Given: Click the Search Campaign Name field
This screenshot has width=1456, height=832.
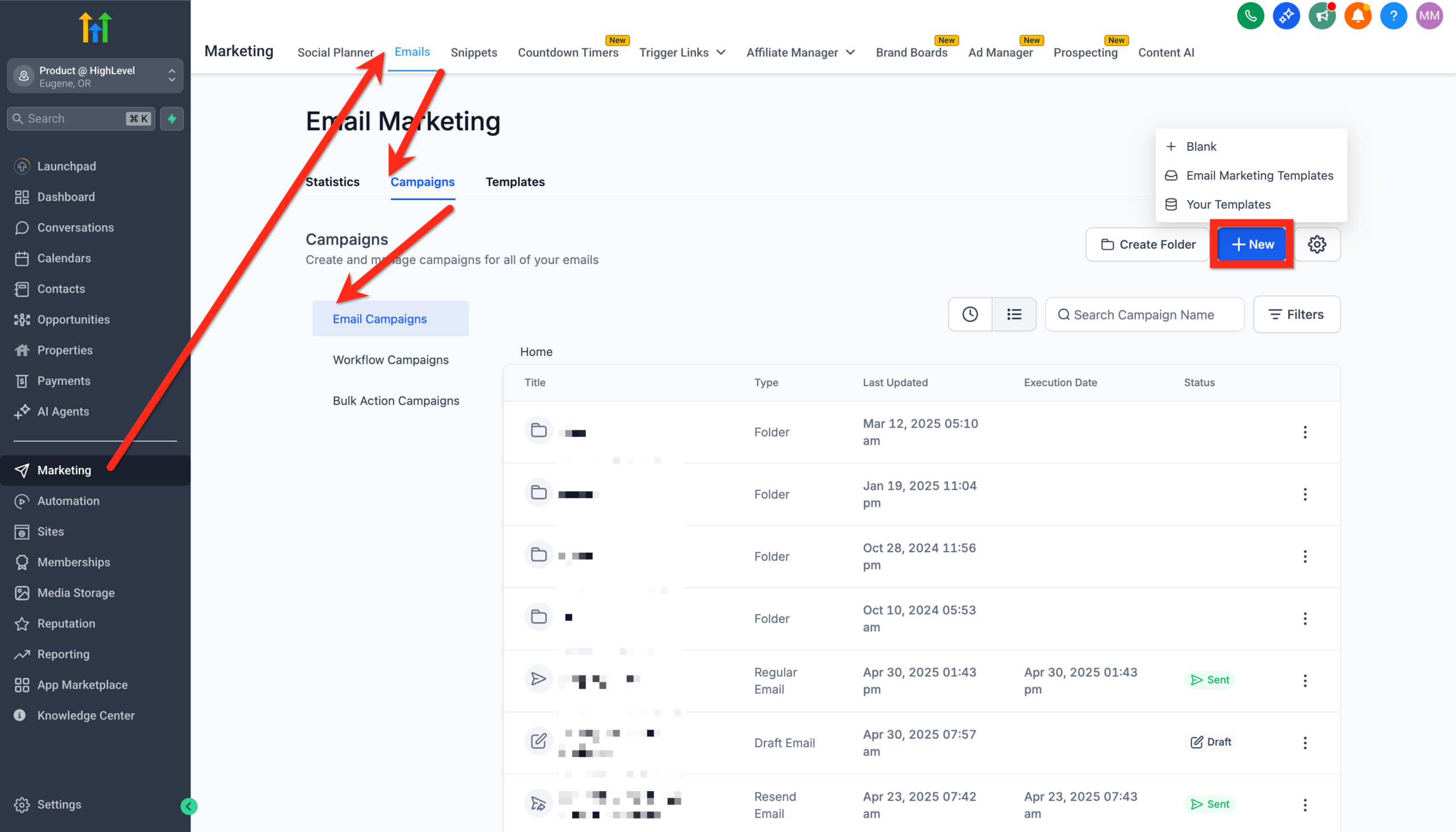Looking at the screenshot, I should tap(1144, 314).
